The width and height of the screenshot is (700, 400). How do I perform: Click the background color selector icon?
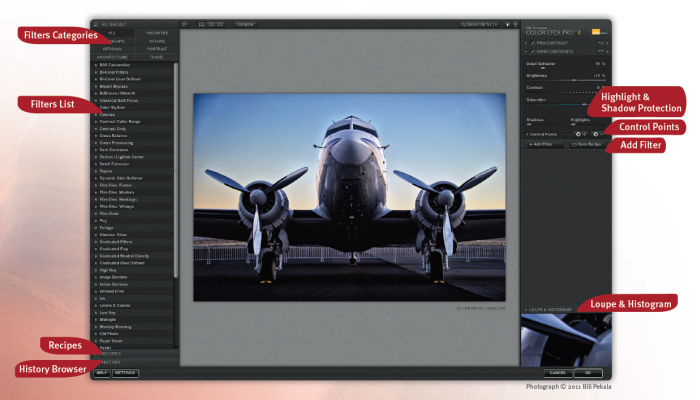click(508, 25)
